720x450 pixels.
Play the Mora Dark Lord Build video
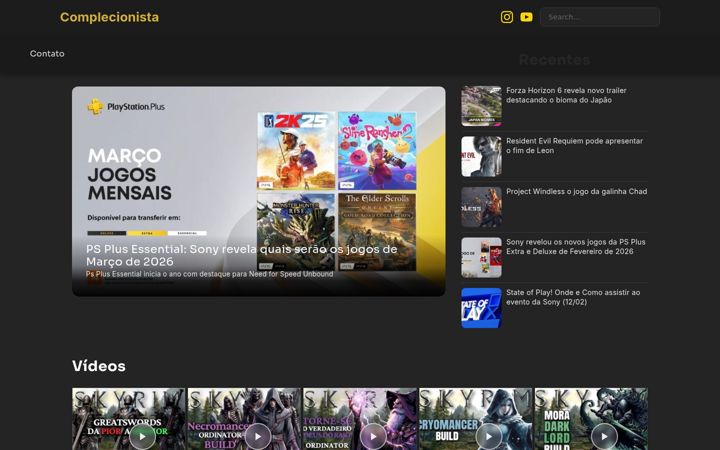pyautogui.click(x=604, y=436)
